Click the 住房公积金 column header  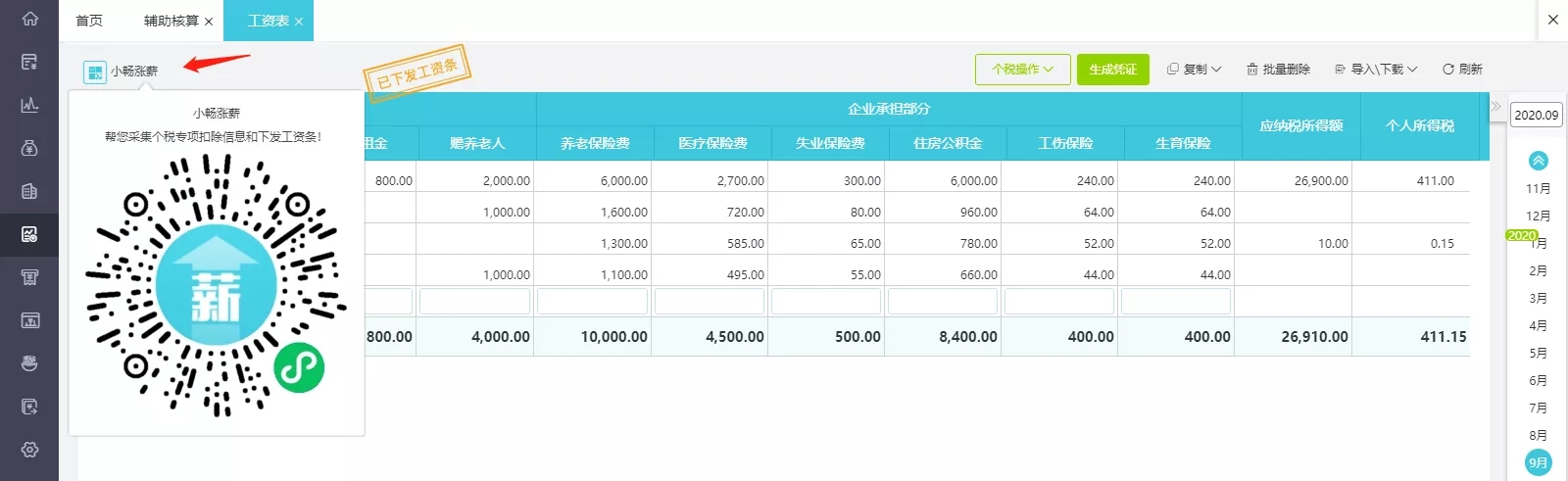pyautogui.click(x=948, y=143)
